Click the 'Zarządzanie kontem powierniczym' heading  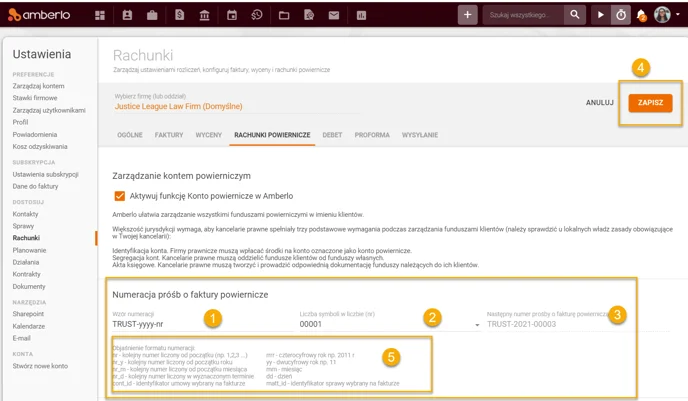(x=182, y=176)
